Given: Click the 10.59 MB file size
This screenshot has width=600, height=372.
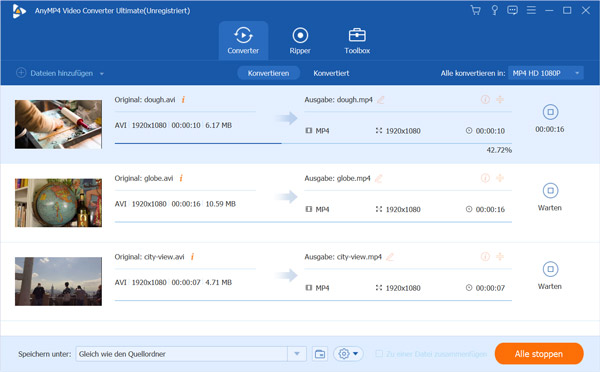Looking at the screenshot, I should click(x=220, y=204).
